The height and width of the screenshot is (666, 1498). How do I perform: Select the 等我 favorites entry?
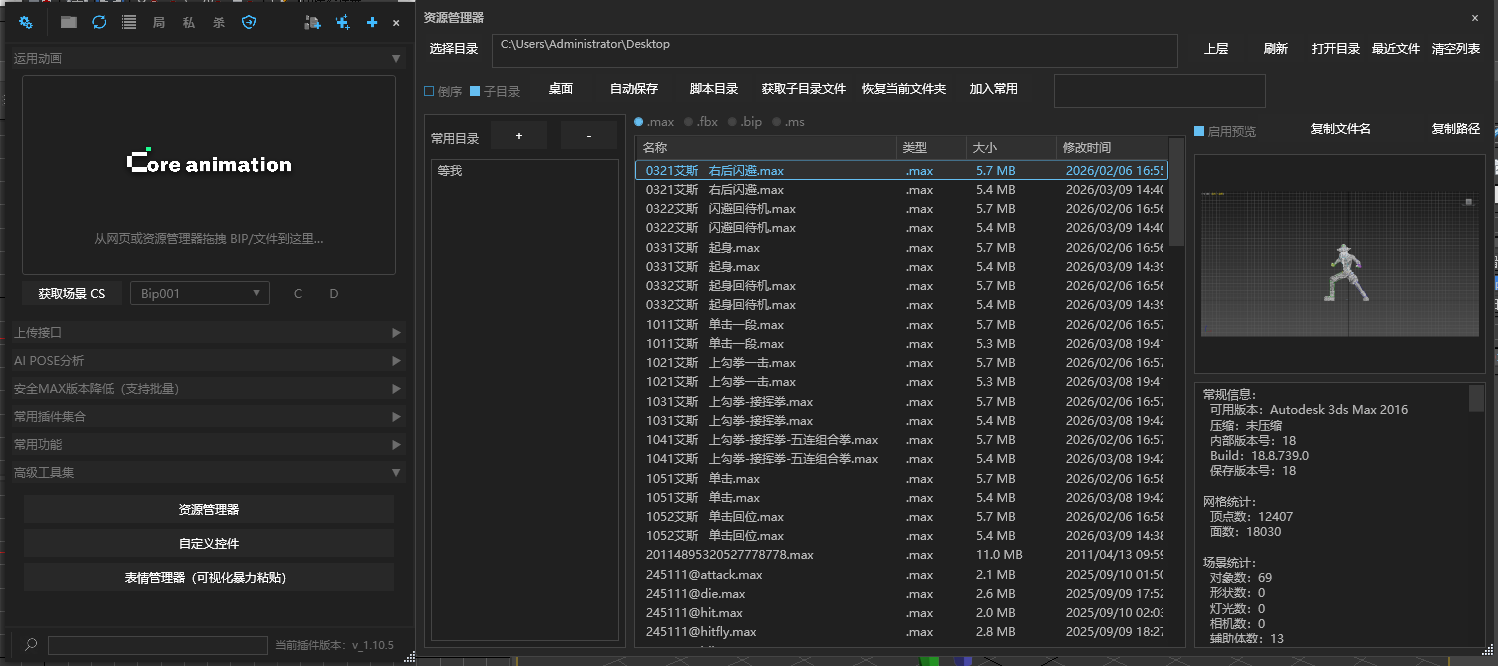[x=524, y=172]
